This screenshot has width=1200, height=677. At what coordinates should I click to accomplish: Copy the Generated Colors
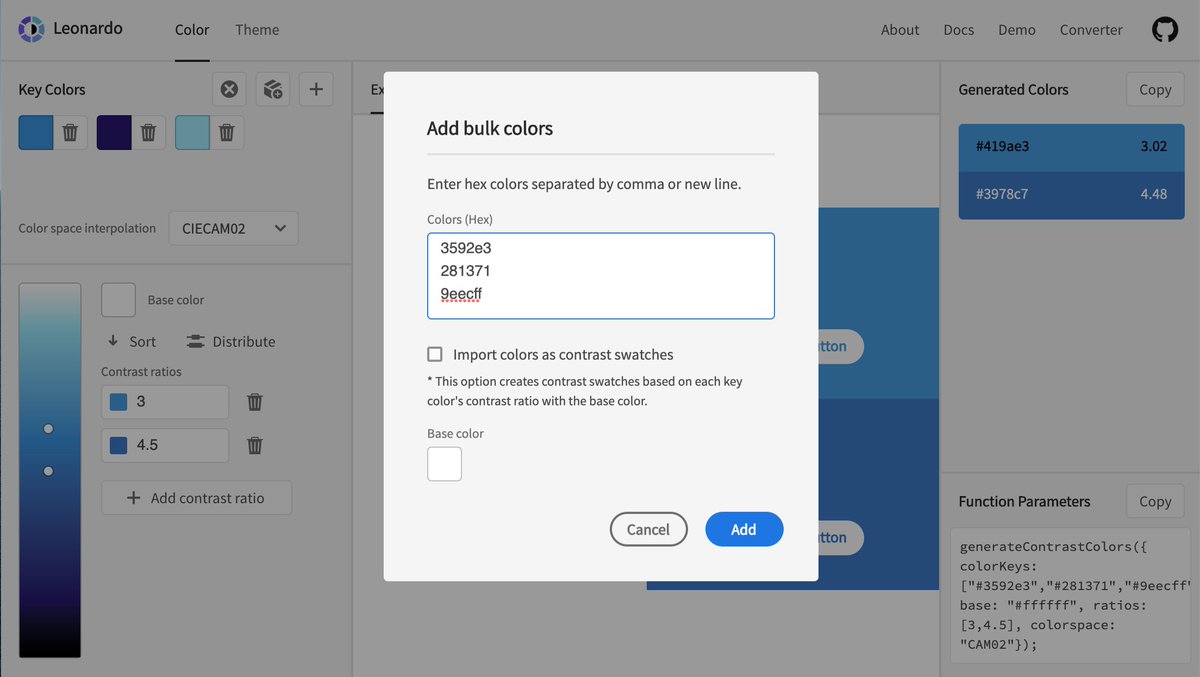click(x=1155, y=89)
